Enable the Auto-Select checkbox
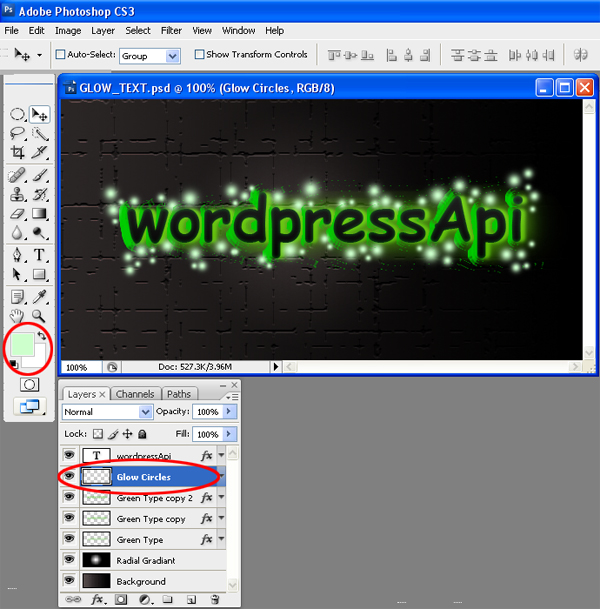The width and height of the screenshot is (600, 609). pos(60,54)
